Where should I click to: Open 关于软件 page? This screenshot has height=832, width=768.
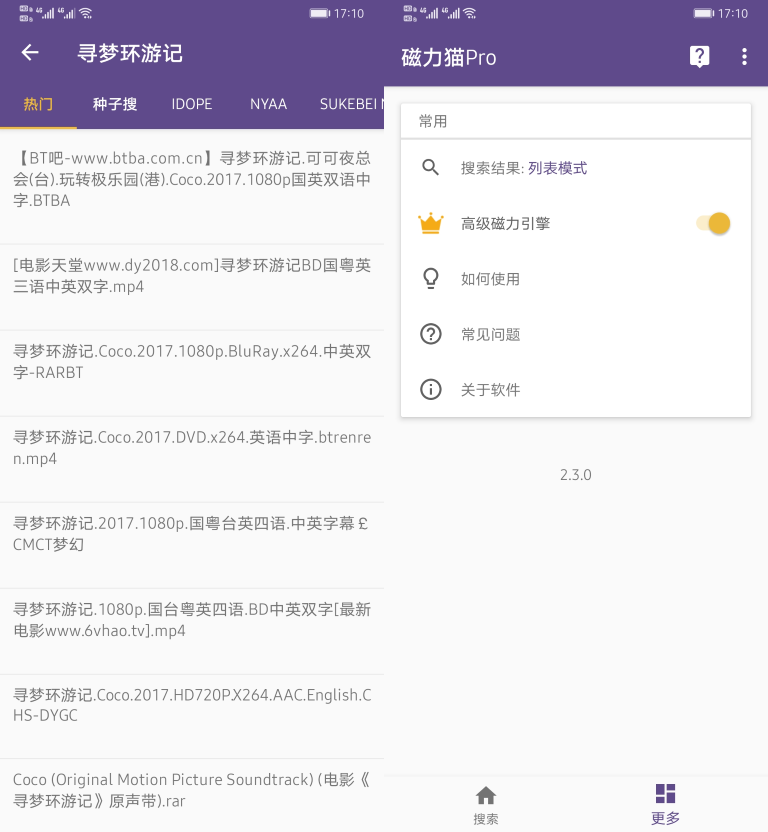pyautogui.click(x=575, y=389)
